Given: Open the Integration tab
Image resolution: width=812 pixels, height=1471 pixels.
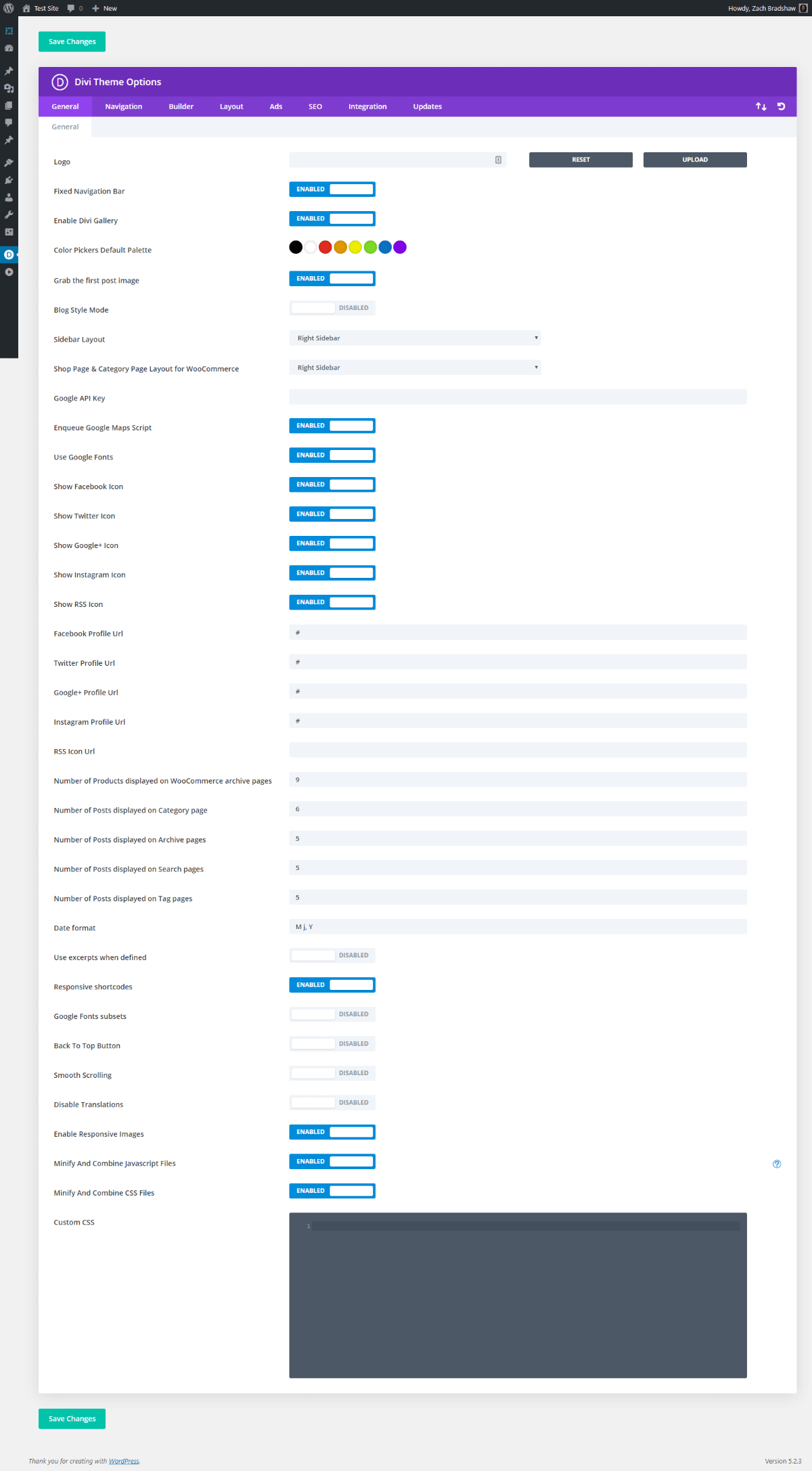Looking at the screenshot, I should [367, 106].
